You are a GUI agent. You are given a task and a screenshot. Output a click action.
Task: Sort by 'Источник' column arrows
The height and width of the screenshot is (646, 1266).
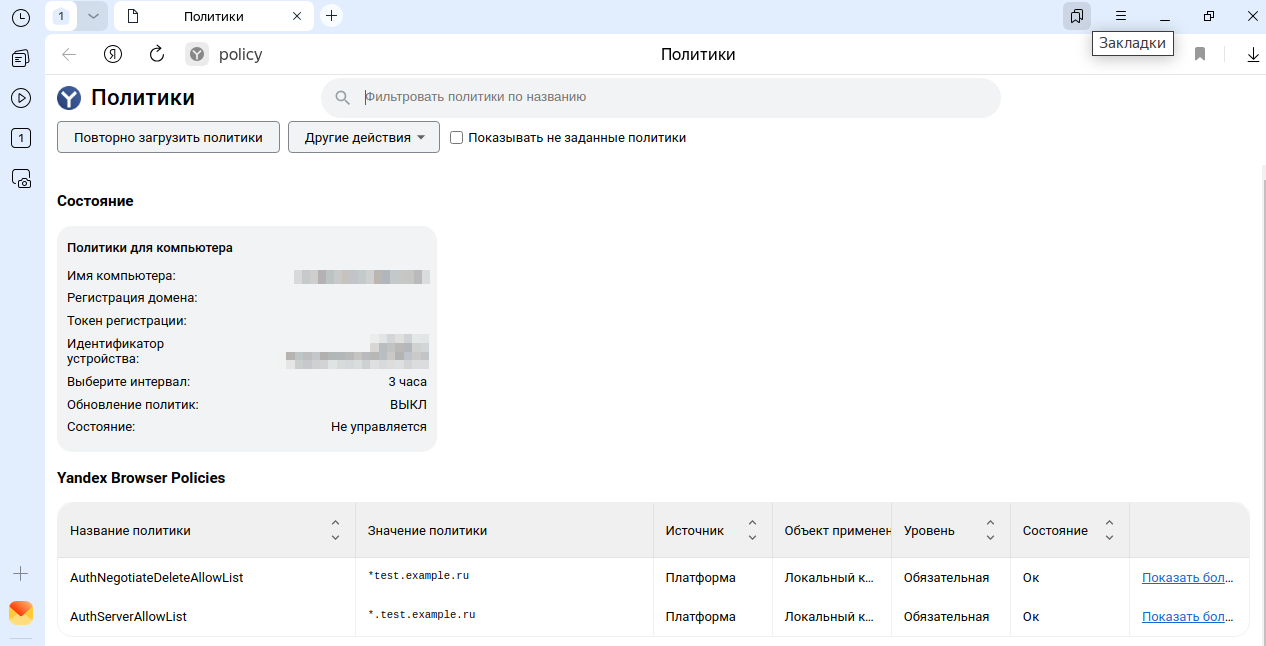[752, 531]
